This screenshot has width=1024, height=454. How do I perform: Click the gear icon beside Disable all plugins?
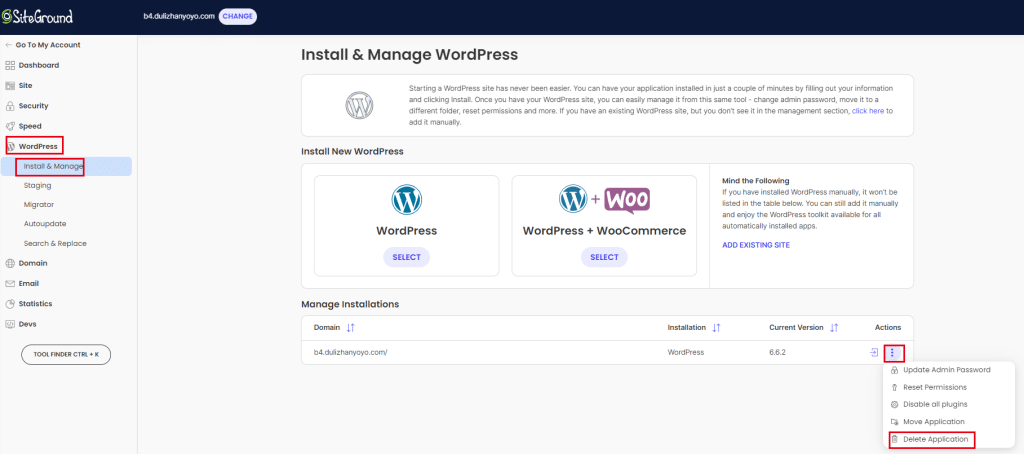pyautogui.click(x=895, y=404)
